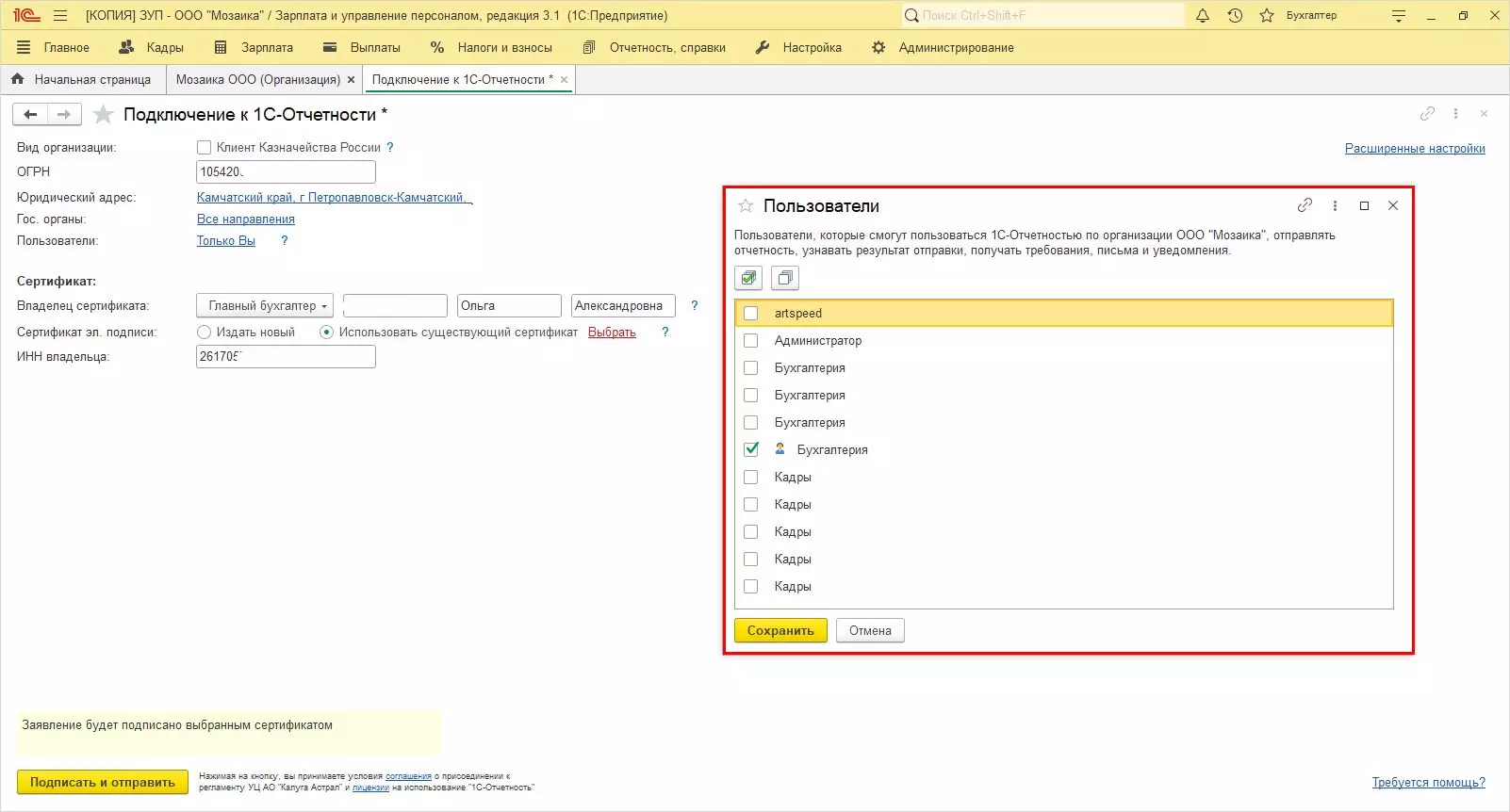This screenshot has height=812, width=1510.
Task: Click Отмена in Пользователи dialog
Action: click(x=870, y=630)
